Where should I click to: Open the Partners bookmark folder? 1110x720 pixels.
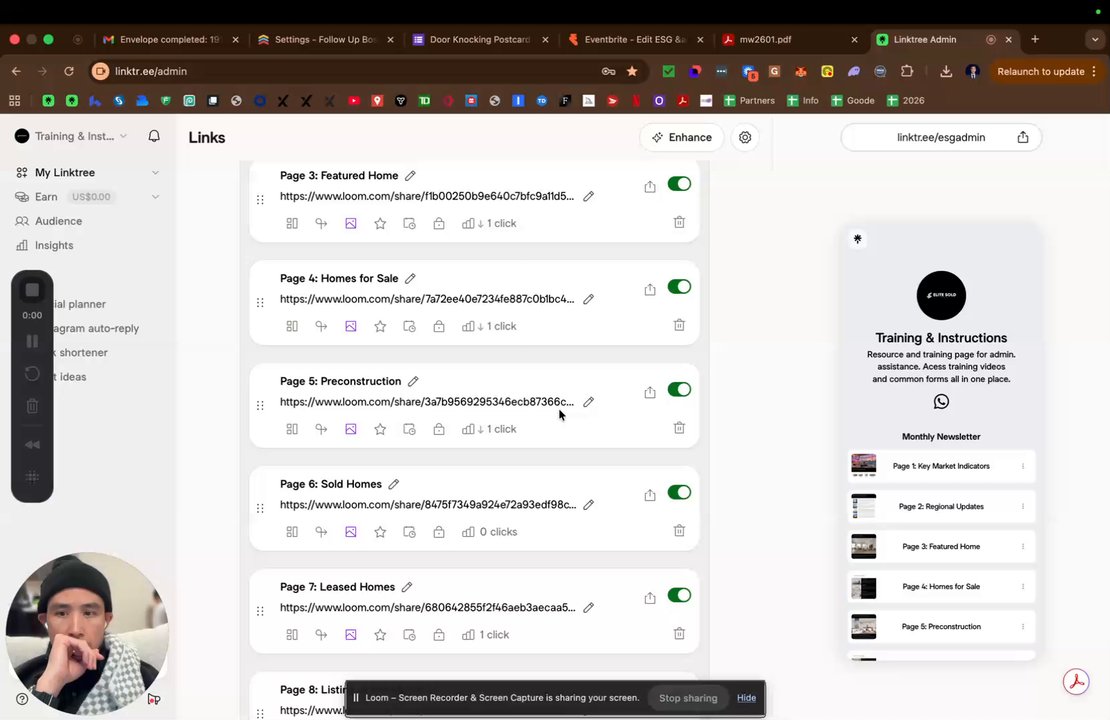(749, 101)
